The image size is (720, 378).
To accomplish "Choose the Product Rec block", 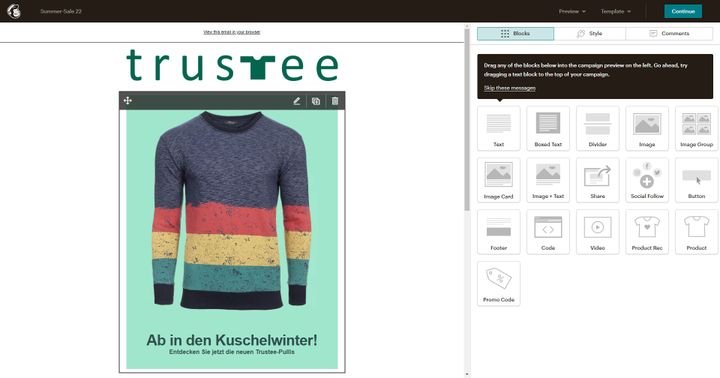I will click(647, 232).
